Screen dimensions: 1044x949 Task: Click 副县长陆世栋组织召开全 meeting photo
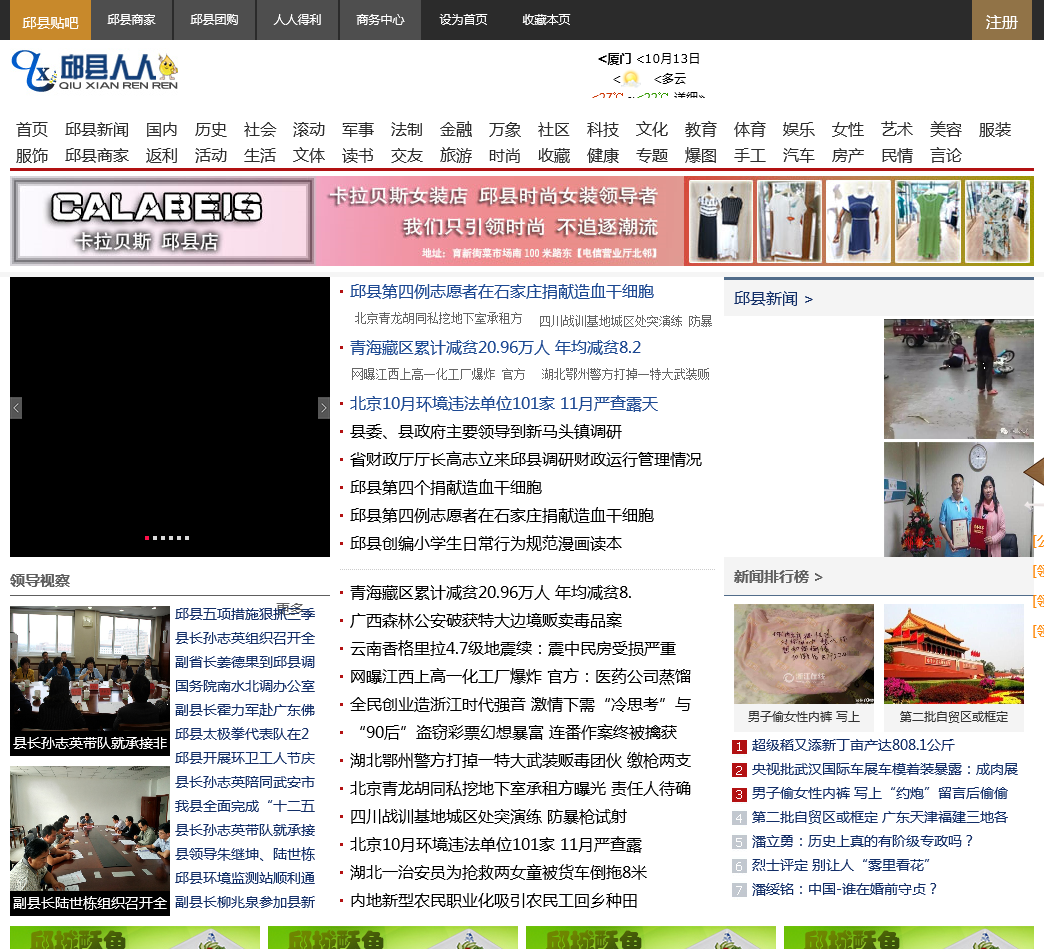[90, 840]
